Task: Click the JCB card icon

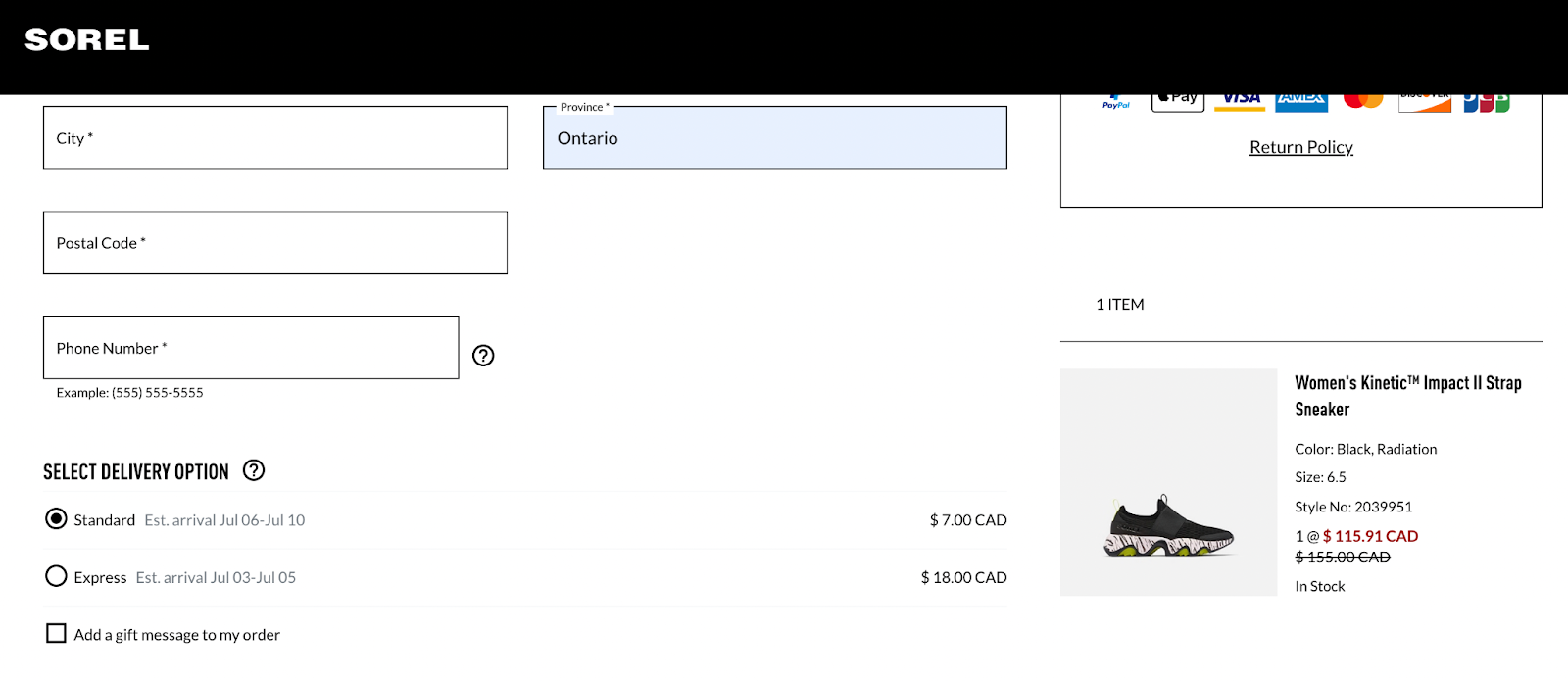Action: point(1487,103)
